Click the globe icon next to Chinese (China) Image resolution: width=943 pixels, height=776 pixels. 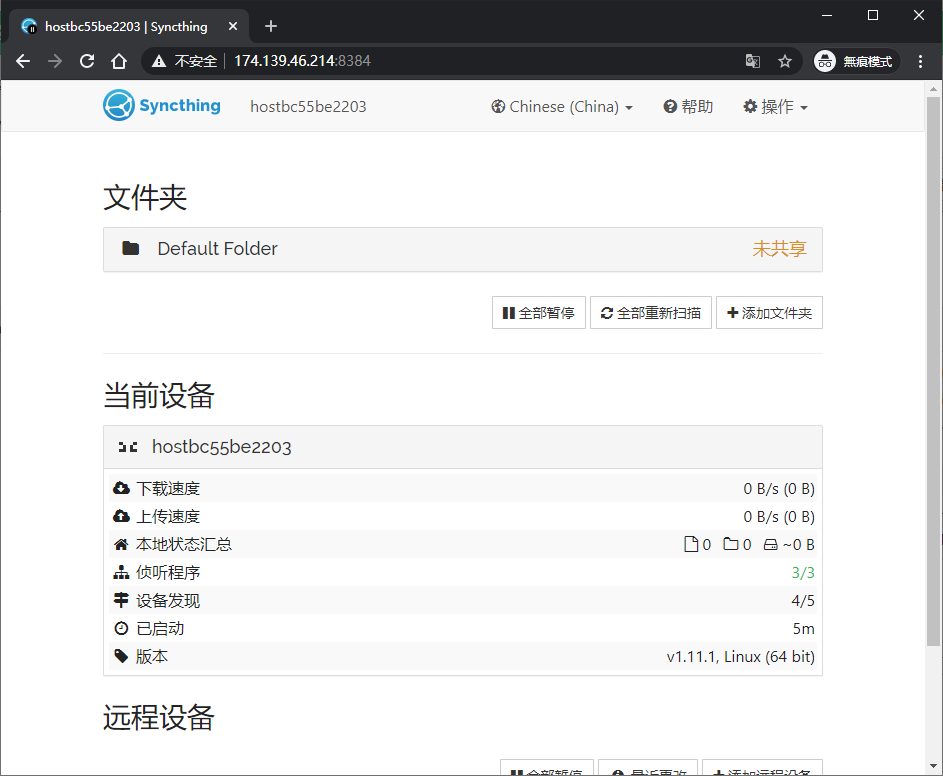click(498, 106)
